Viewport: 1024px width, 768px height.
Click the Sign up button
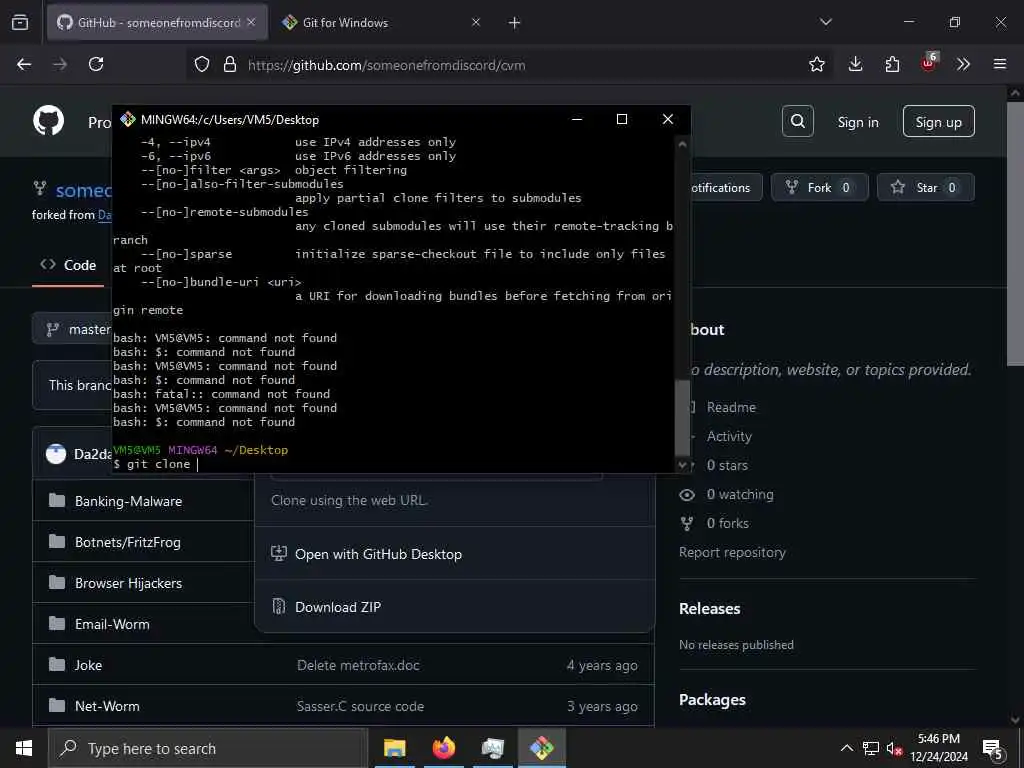938,121
